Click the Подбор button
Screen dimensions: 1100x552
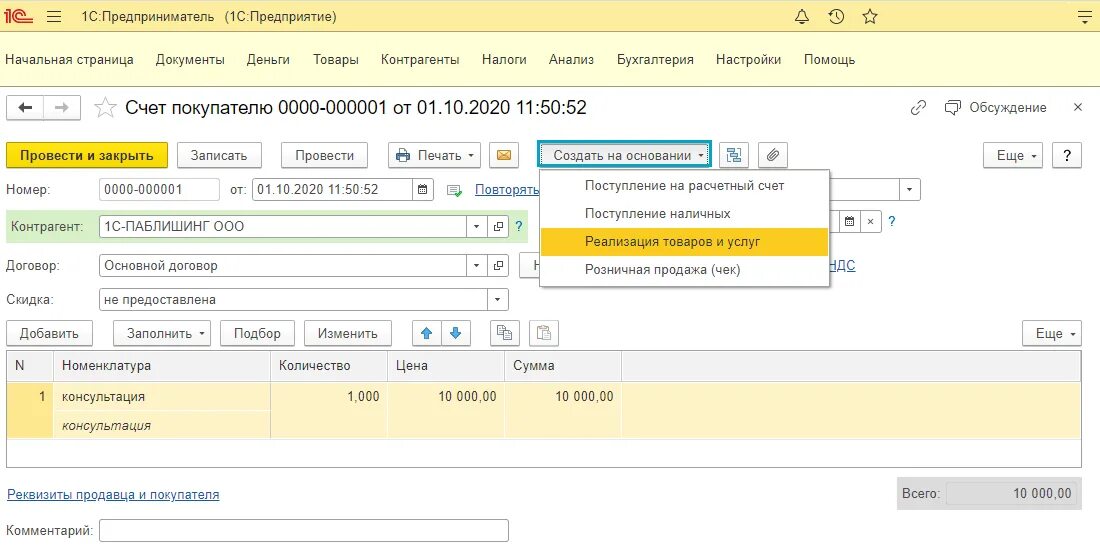point(257,333)
